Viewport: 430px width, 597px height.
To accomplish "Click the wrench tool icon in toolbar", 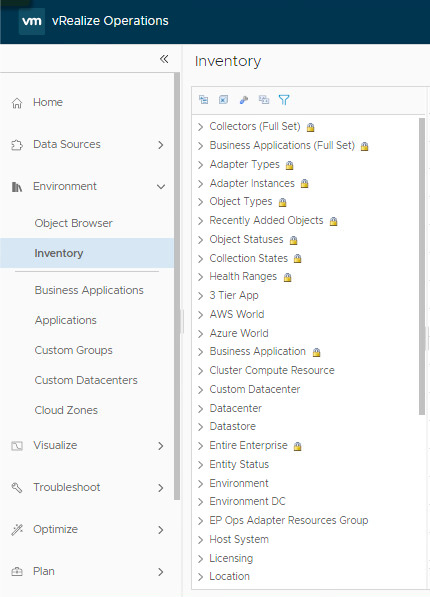I will (x=244, y=100).
